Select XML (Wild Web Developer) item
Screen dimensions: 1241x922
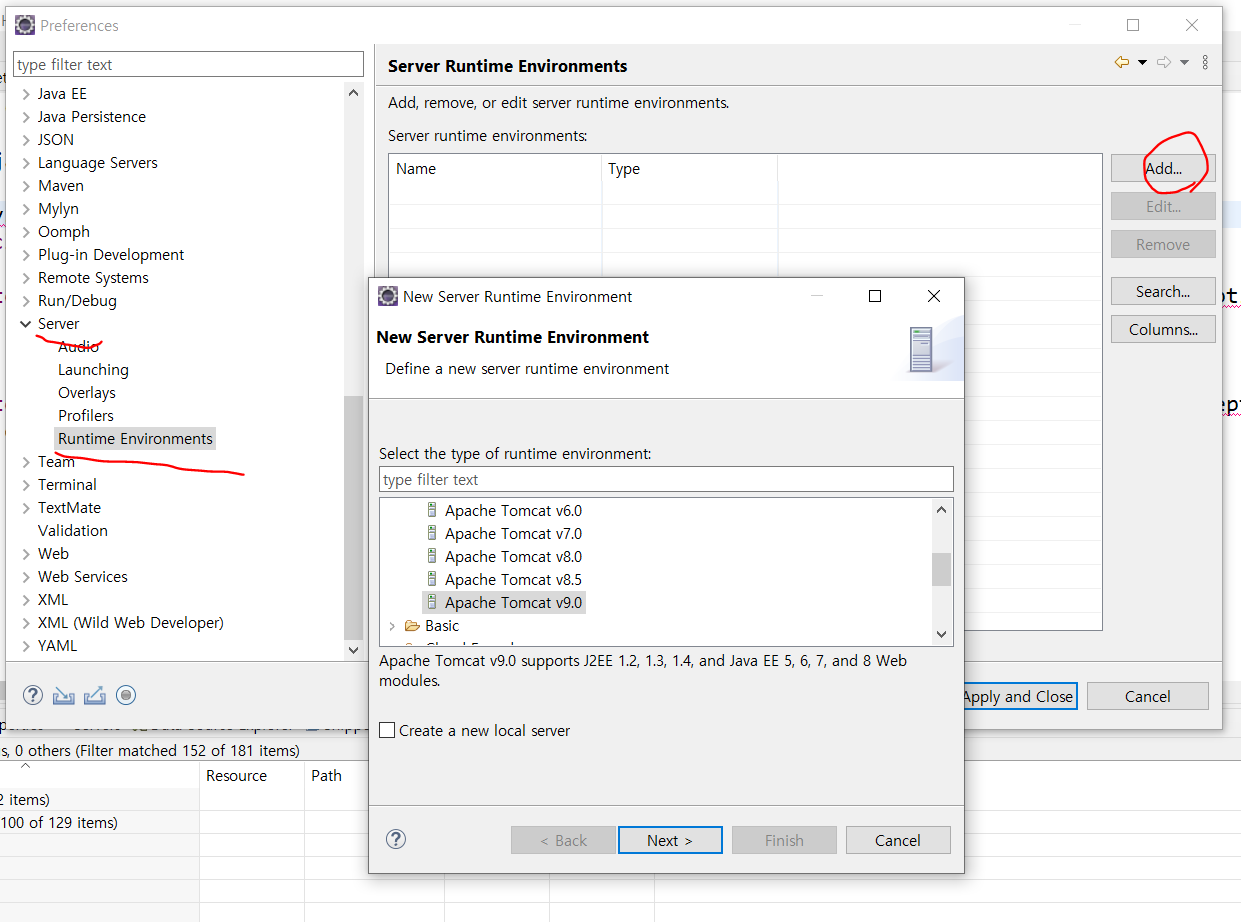point(131,622)
